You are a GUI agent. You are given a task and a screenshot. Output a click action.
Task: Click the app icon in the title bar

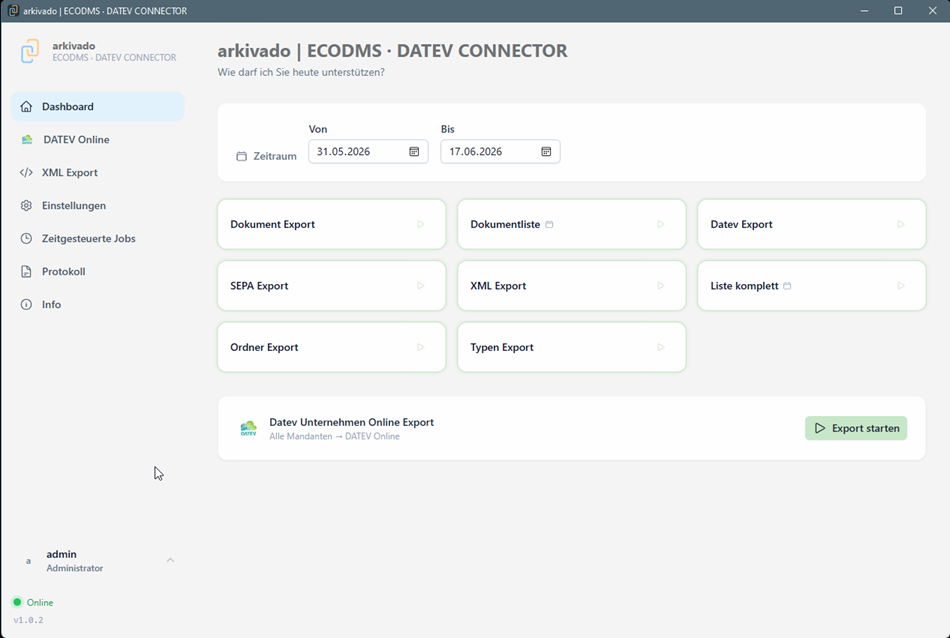coord(13,11)
